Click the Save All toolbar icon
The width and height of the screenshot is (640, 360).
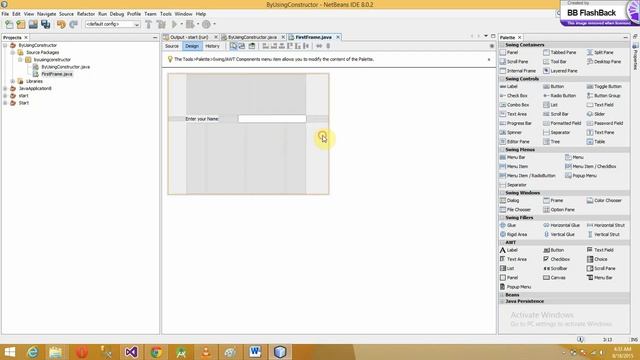45,24
